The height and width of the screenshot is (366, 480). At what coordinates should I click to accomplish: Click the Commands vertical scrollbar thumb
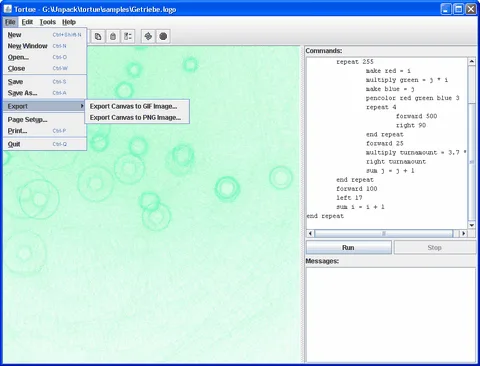472,162
